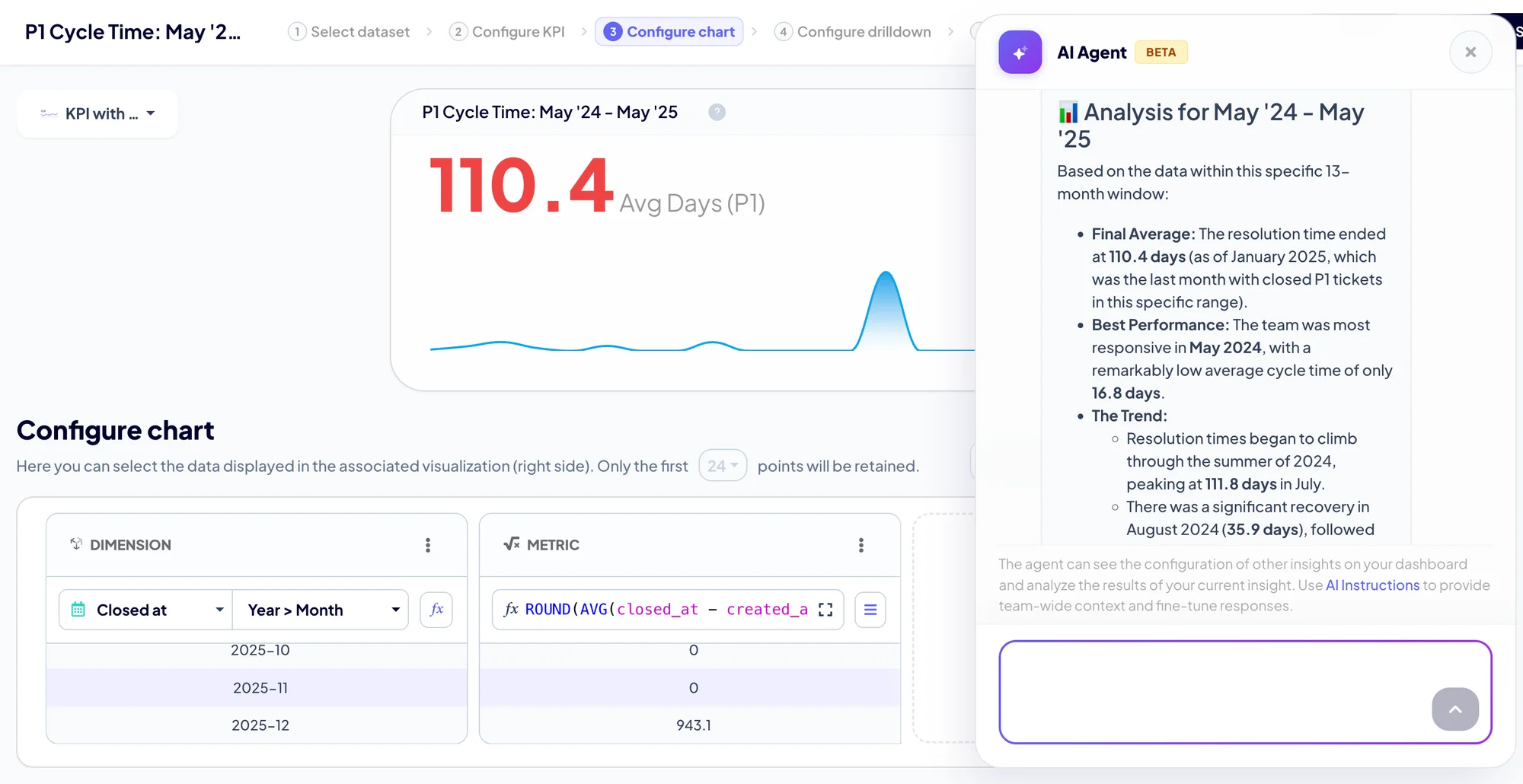Viewport: 1523px width, 784px height.
Task: Click the BETA badge
Action: pos(1161,52)
